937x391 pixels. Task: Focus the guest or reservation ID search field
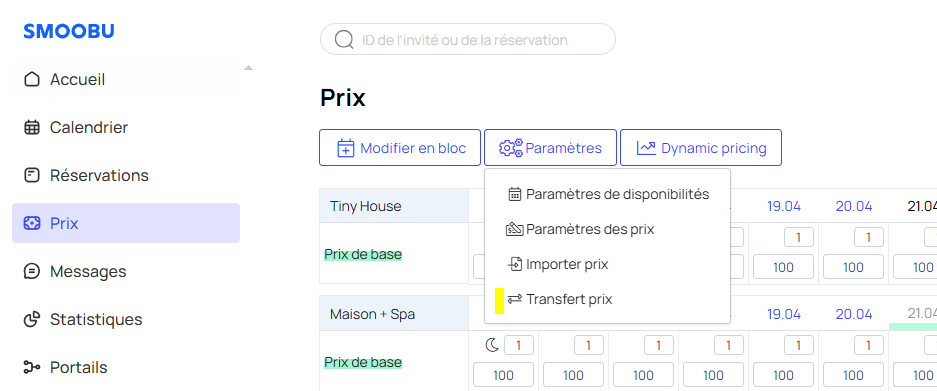point(468,39)
